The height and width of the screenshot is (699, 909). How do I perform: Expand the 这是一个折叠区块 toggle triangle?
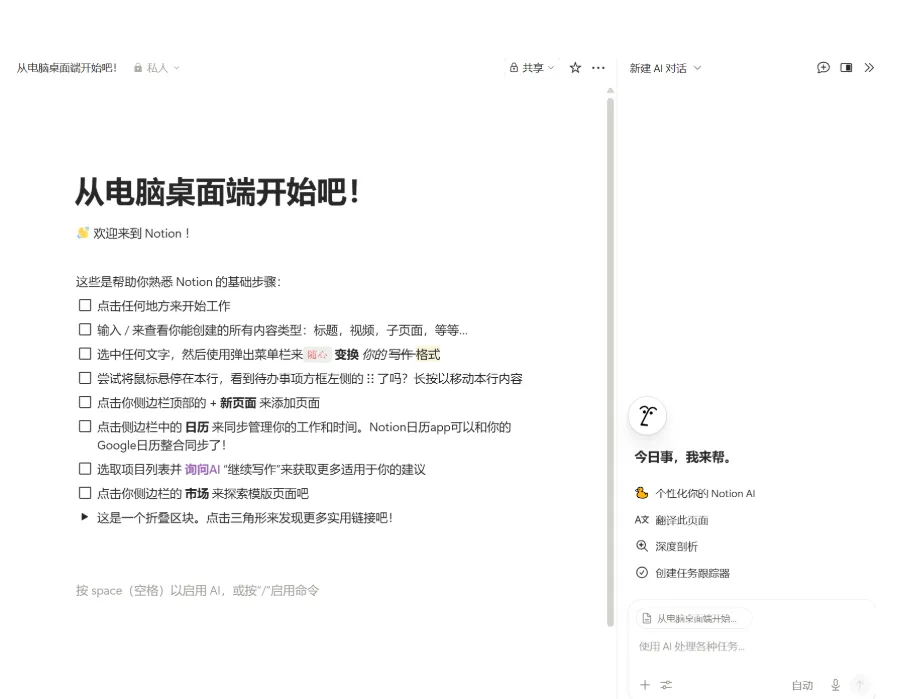click(x=85, y=517)
